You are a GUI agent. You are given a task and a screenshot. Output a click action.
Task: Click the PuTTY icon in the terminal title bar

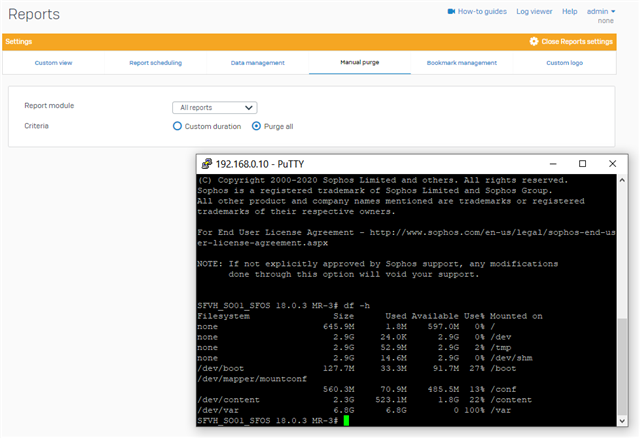click(207, 164)
